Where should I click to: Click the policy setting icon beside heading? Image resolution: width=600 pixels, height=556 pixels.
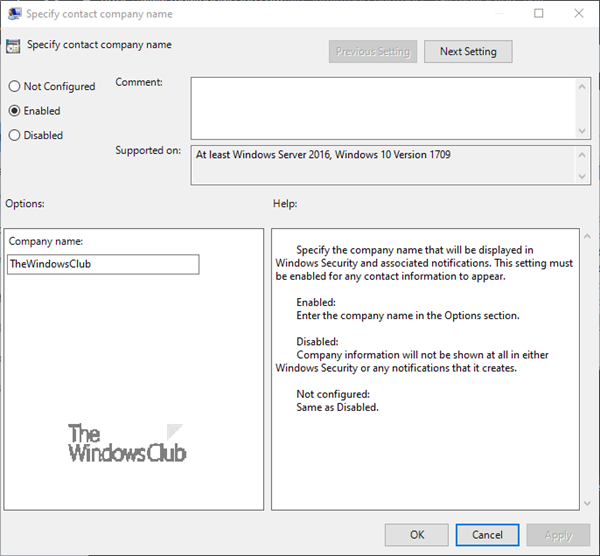click(x=13, y=46)
